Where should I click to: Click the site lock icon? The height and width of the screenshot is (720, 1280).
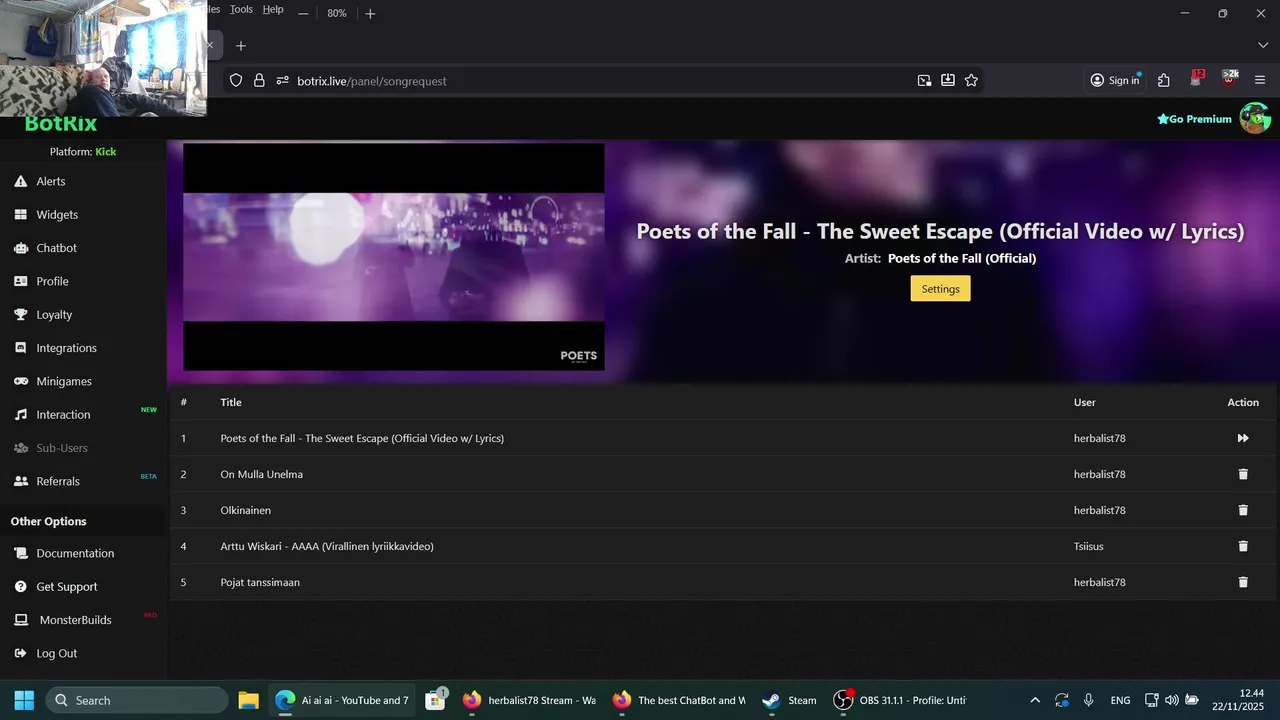point(259,80)
